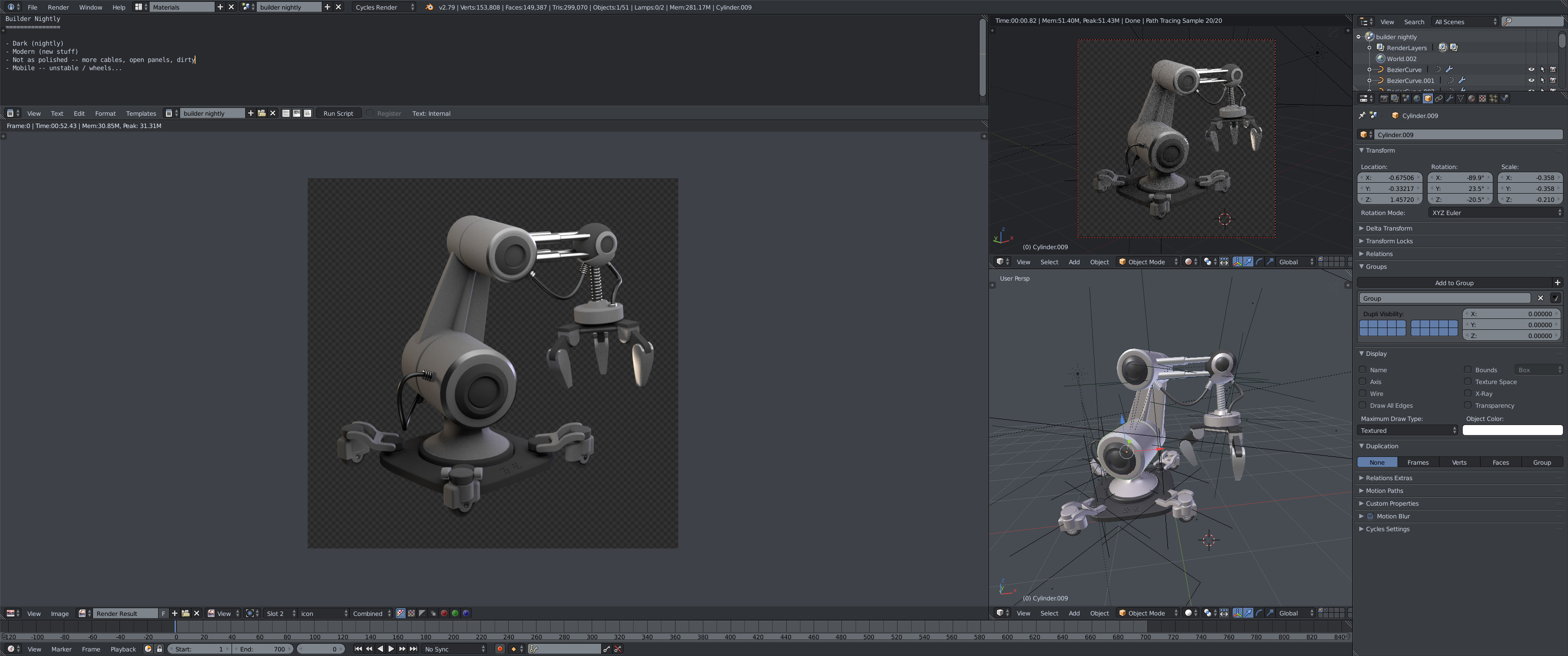Expand the Delta Transform panel
This screenshot has height=656, width=1568.
click(x=1388, y=228)
